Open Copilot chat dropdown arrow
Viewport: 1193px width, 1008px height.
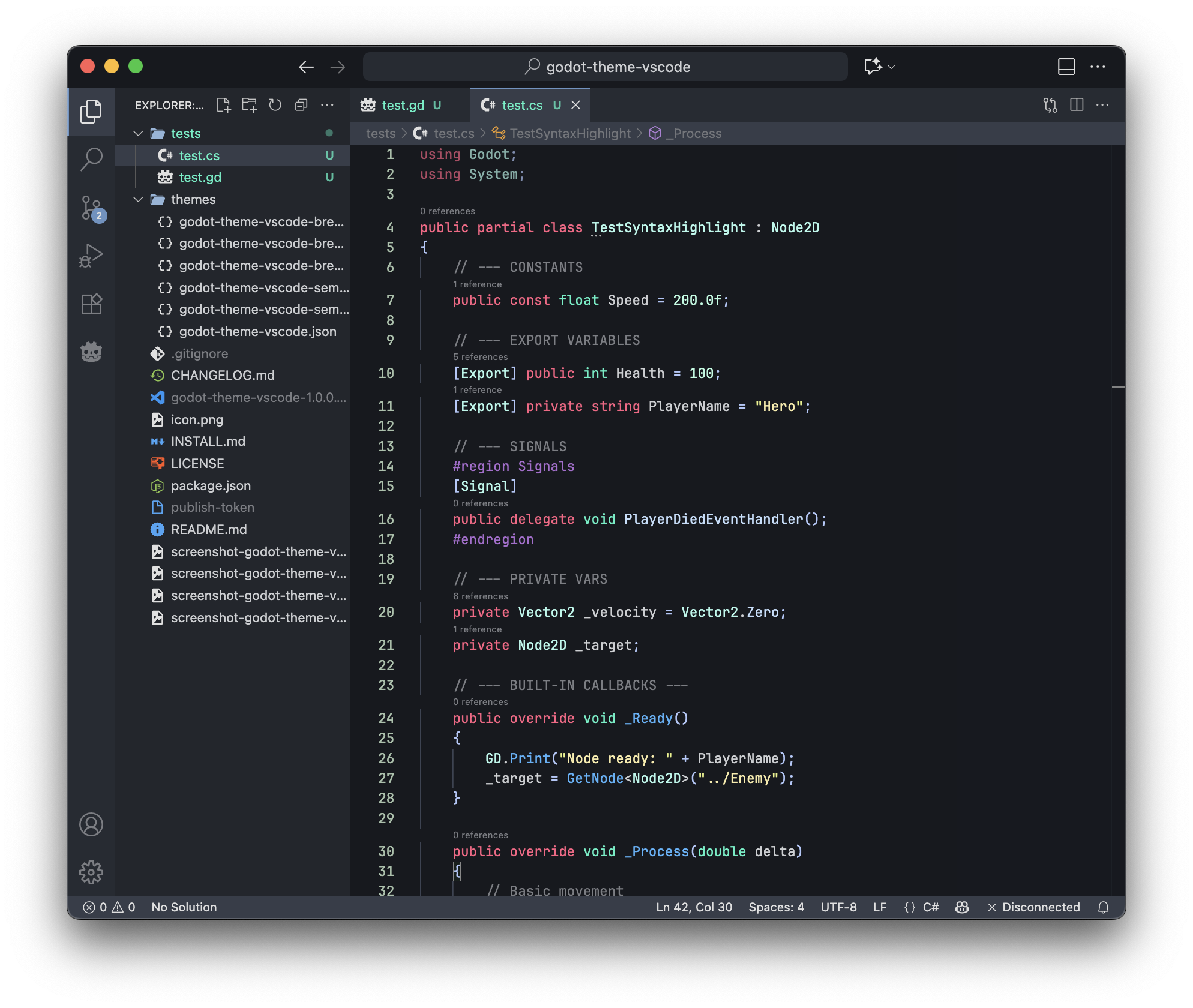[891, 67]
